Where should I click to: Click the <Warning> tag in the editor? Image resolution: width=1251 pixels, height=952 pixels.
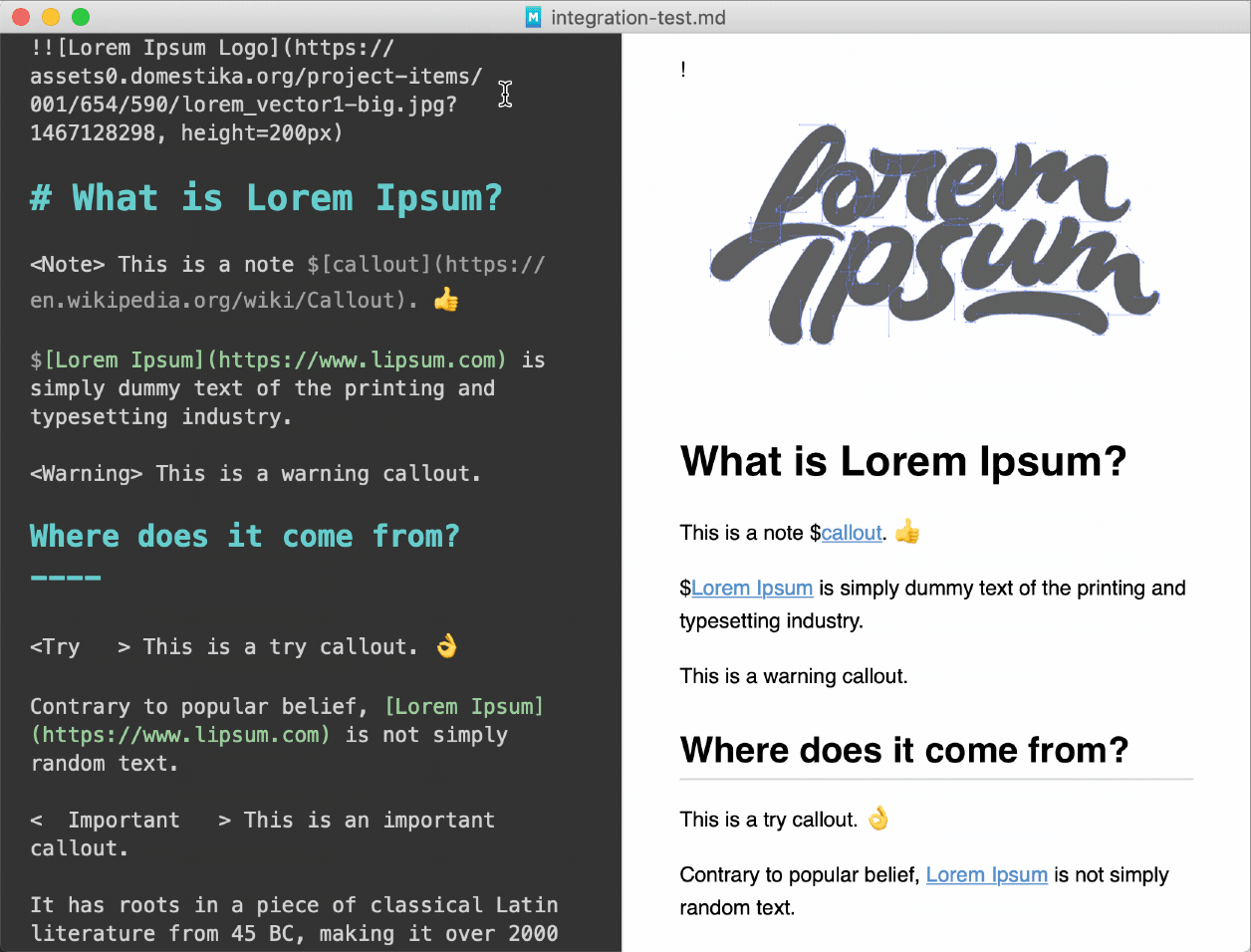[87, 473]
